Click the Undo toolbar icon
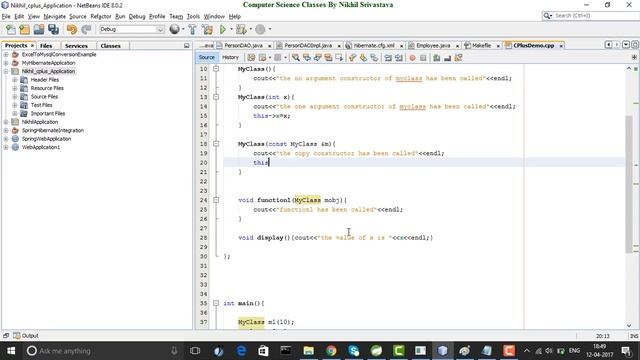 [72, 29]
